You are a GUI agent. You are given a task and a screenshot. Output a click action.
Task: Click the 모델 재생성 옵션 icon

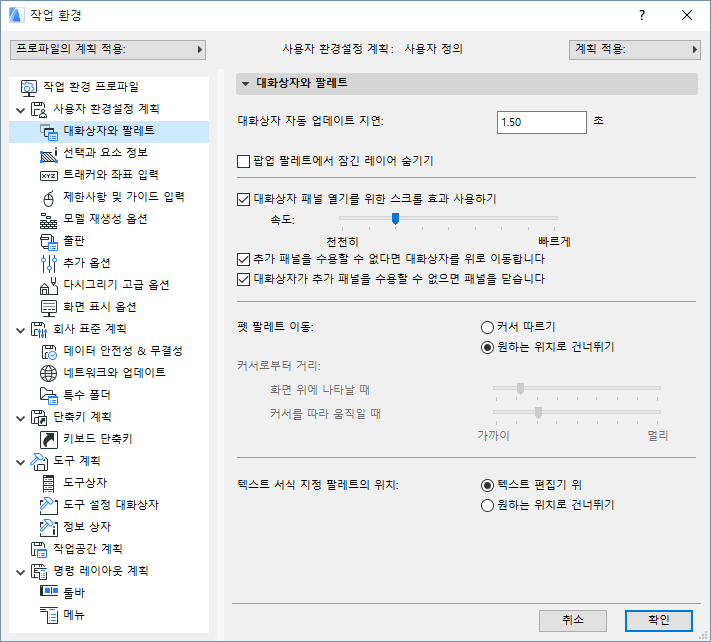tap(49, 219)
